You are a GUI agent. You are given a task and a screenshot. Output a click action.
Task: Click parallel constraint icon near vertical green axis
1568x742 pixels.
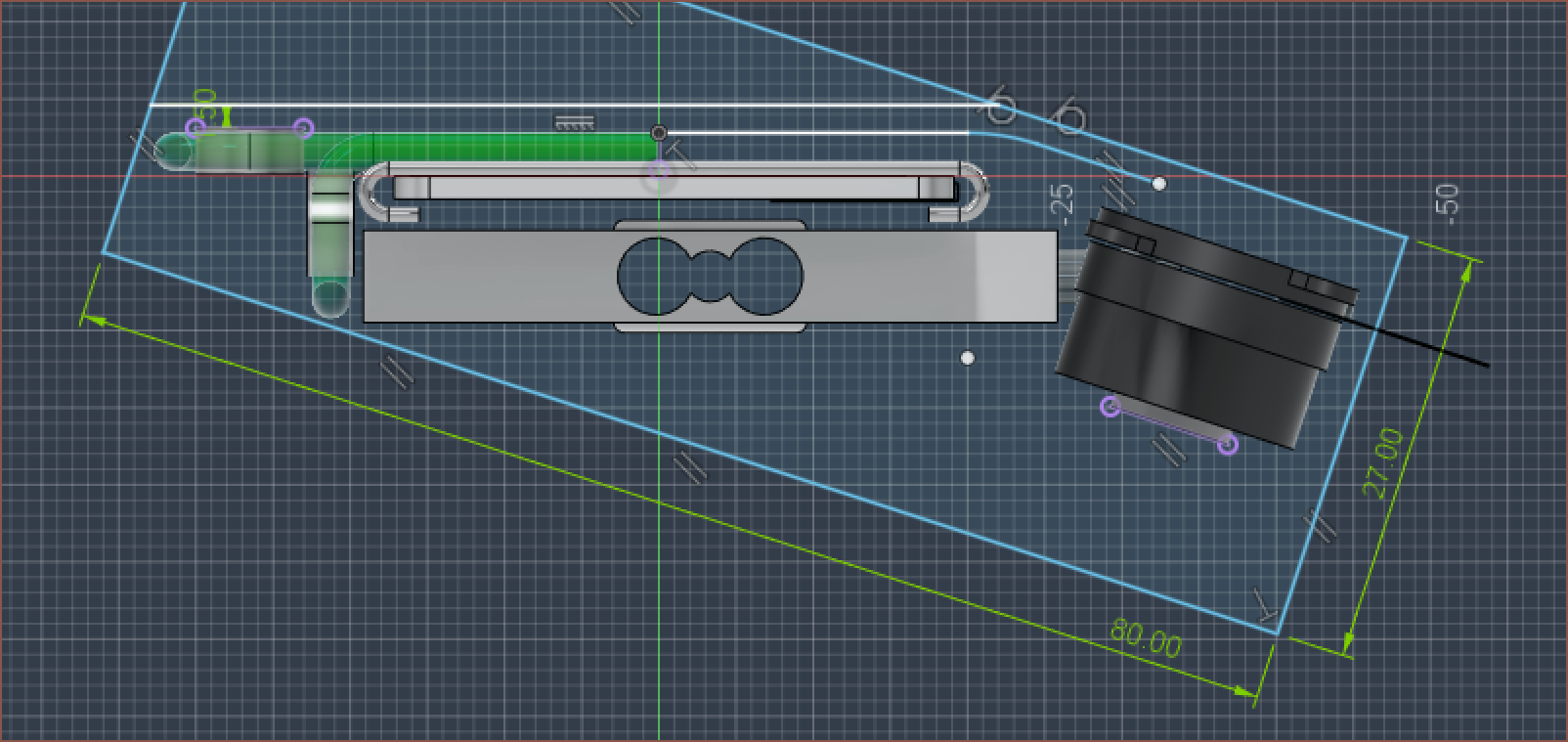(689, 466)
